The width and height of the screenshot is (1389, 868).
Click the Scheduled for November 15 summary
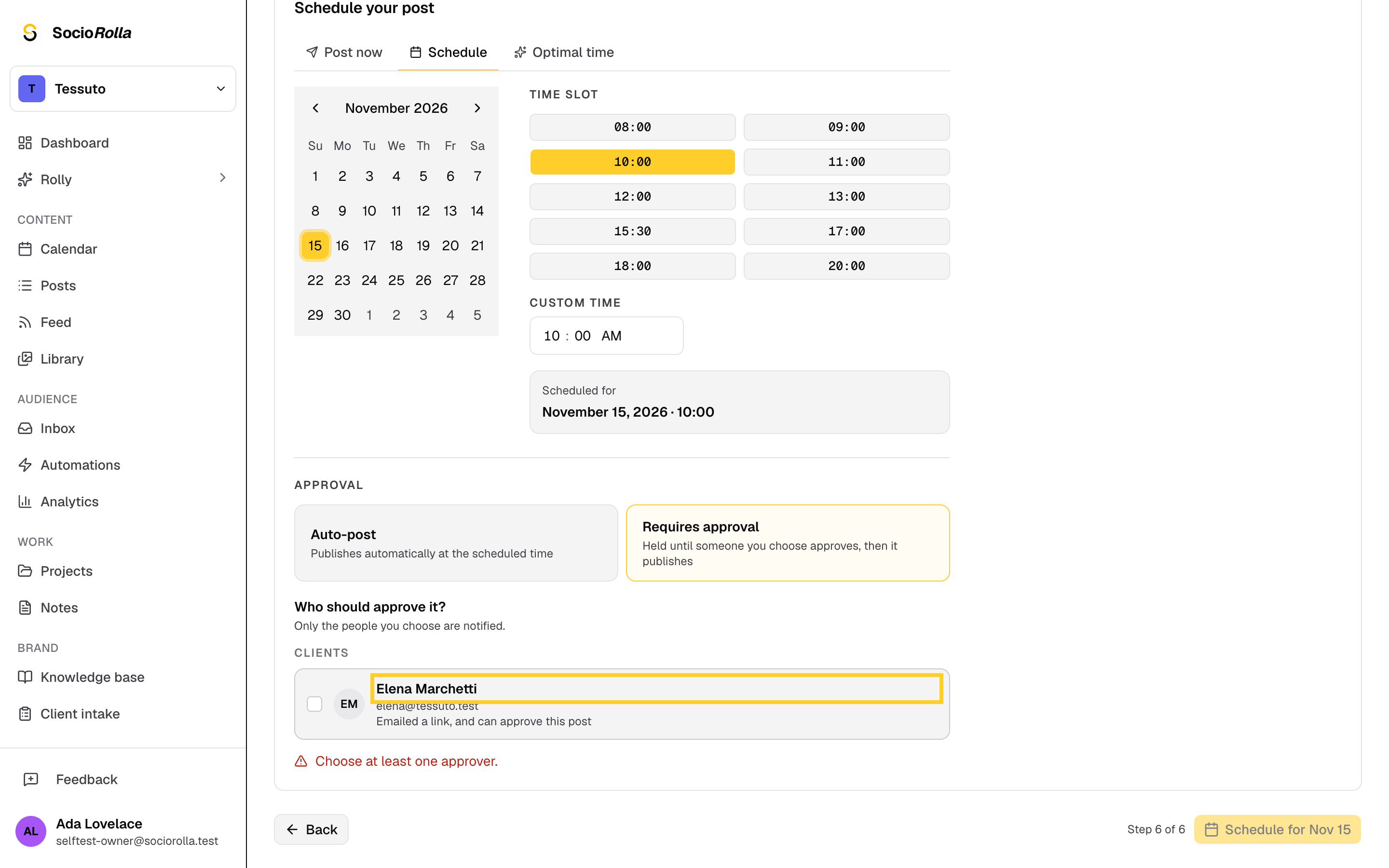pos(739,402)
